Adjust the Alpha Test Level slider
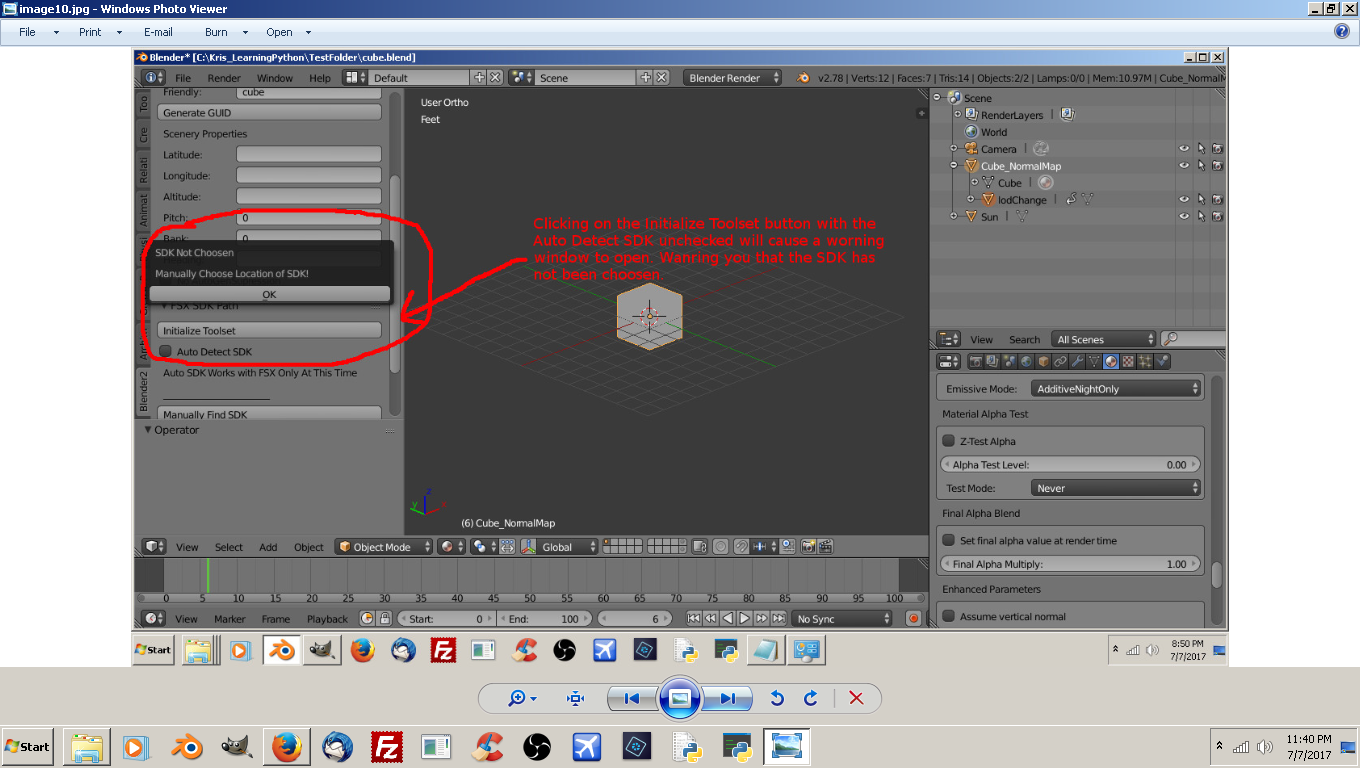Screen dimensions: 1360x768 pyautogui.click(x=1070, y=464)
